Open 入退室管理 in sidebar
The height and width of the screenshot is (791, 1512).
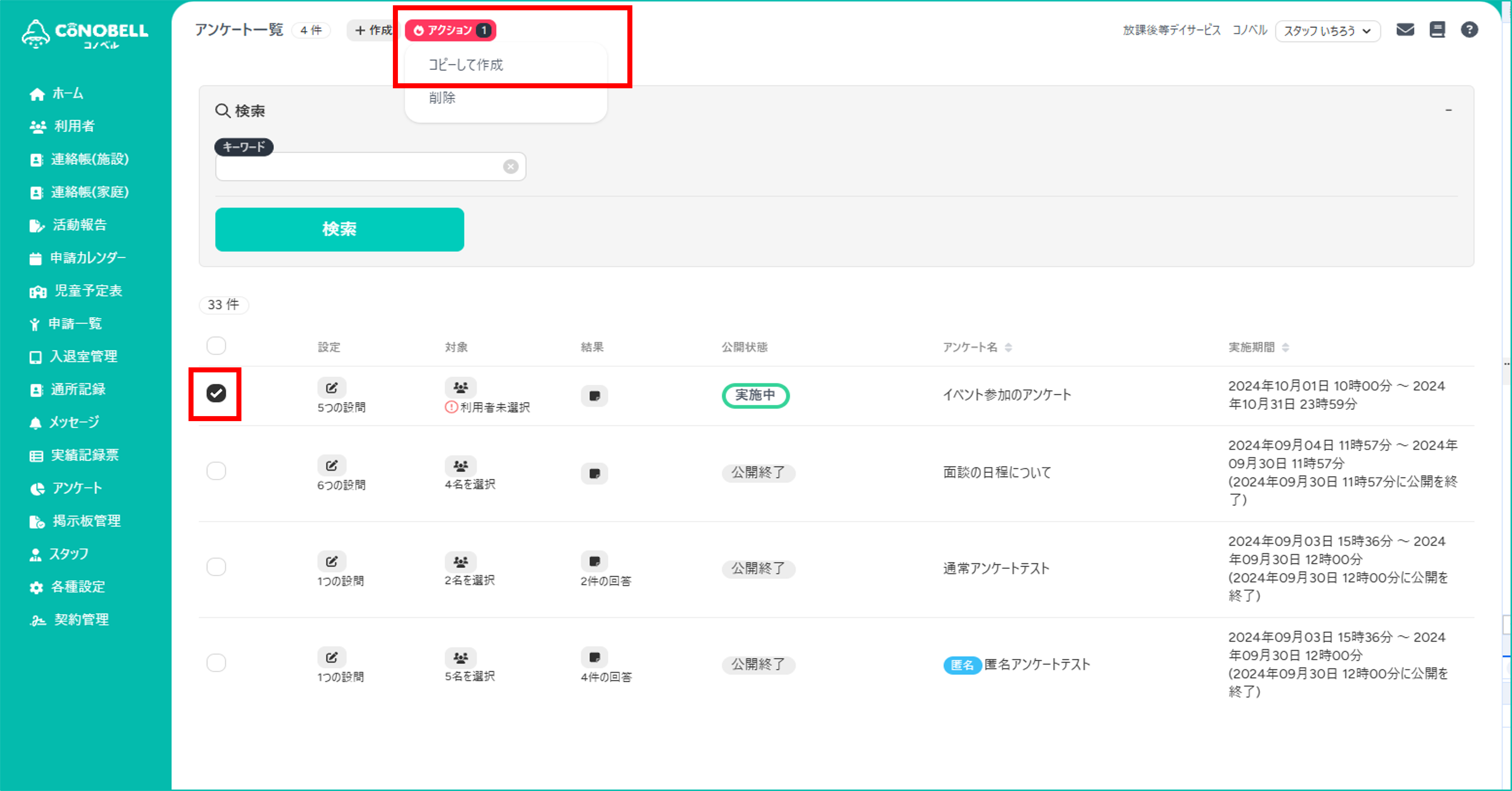click(x=73, y=357)
